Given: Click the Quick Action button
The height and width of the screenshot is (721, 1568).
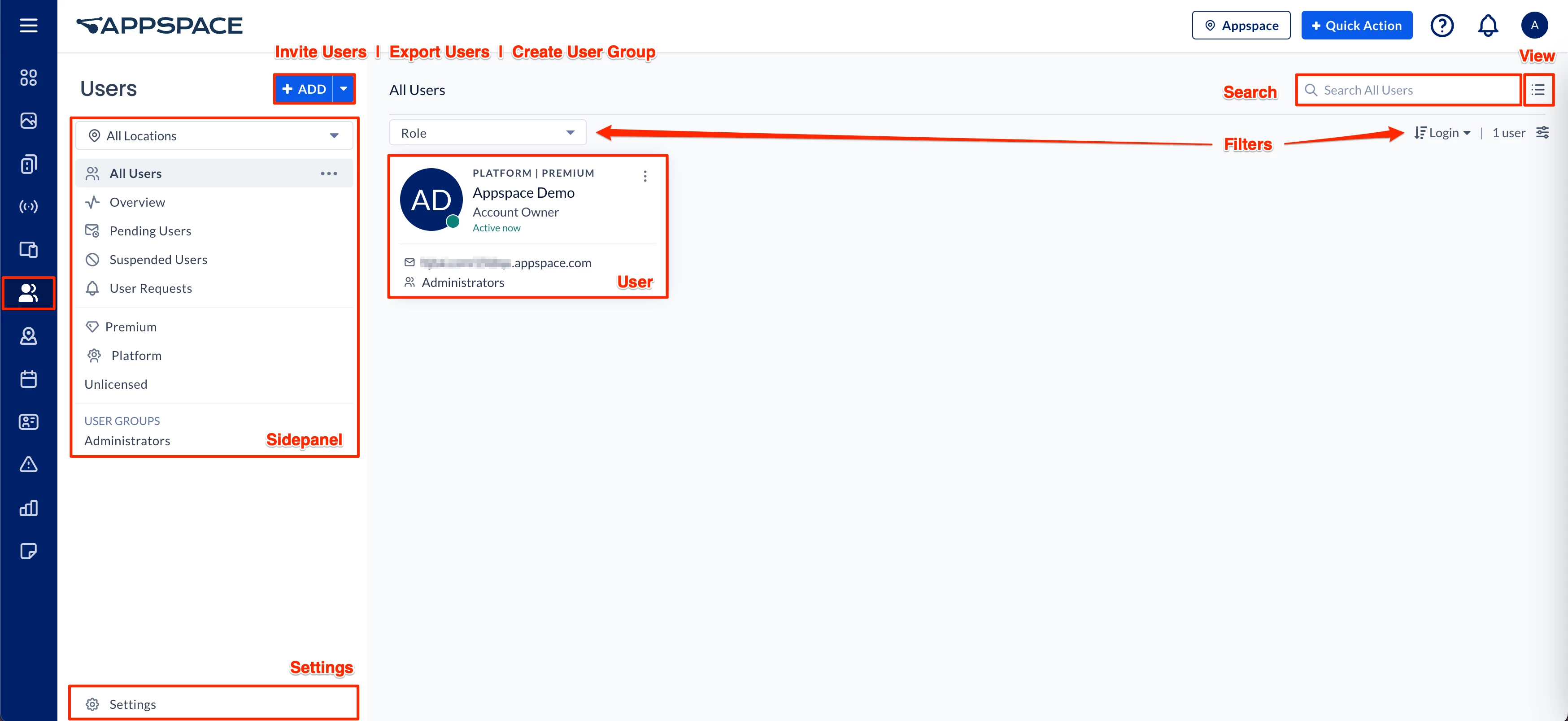Looking at the screenshot, I should pyautogui.click(x=1356, y=26).
